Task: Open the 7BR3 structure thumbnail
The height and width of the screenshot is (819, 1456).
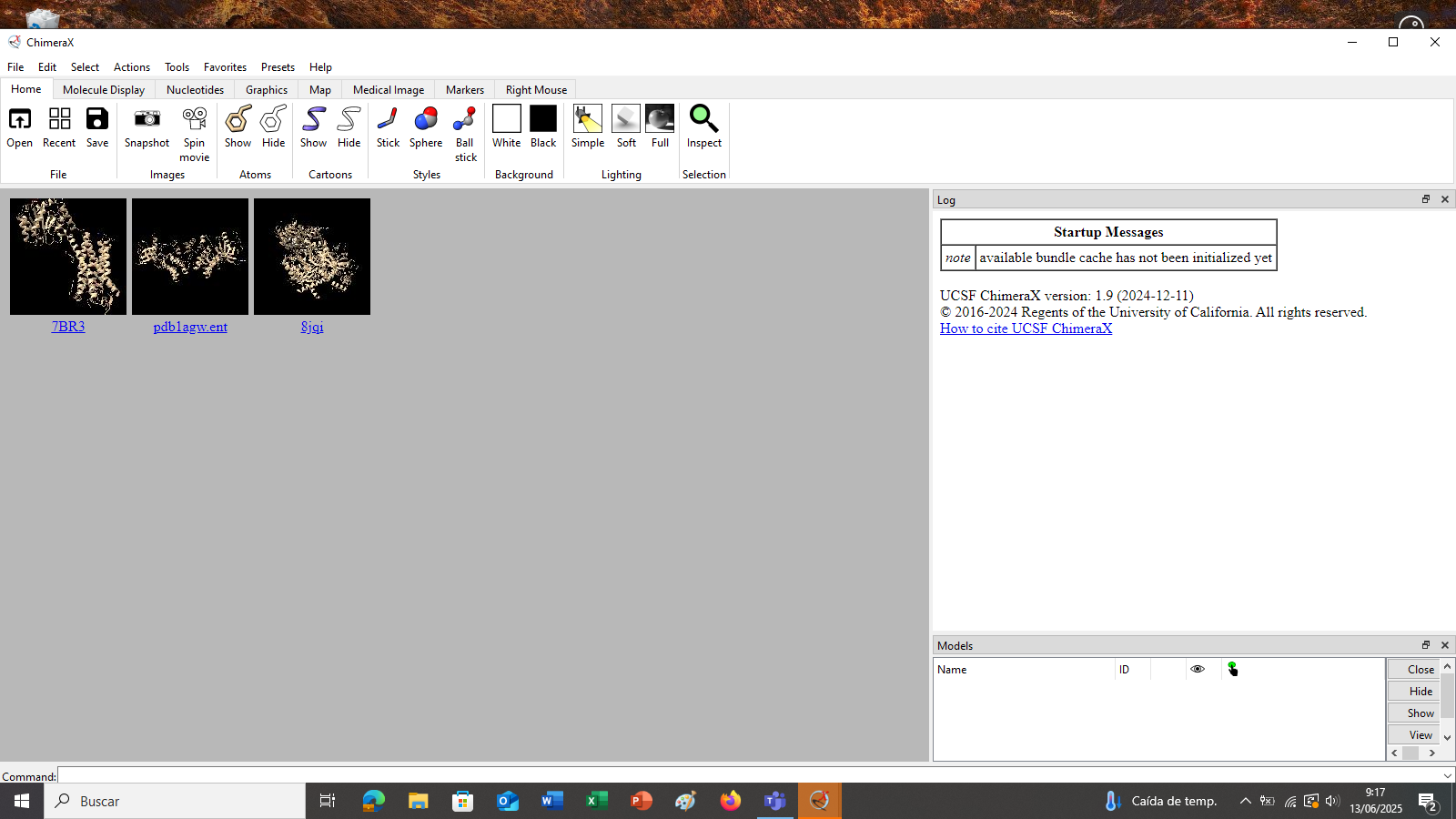Action: coord(68,257)
